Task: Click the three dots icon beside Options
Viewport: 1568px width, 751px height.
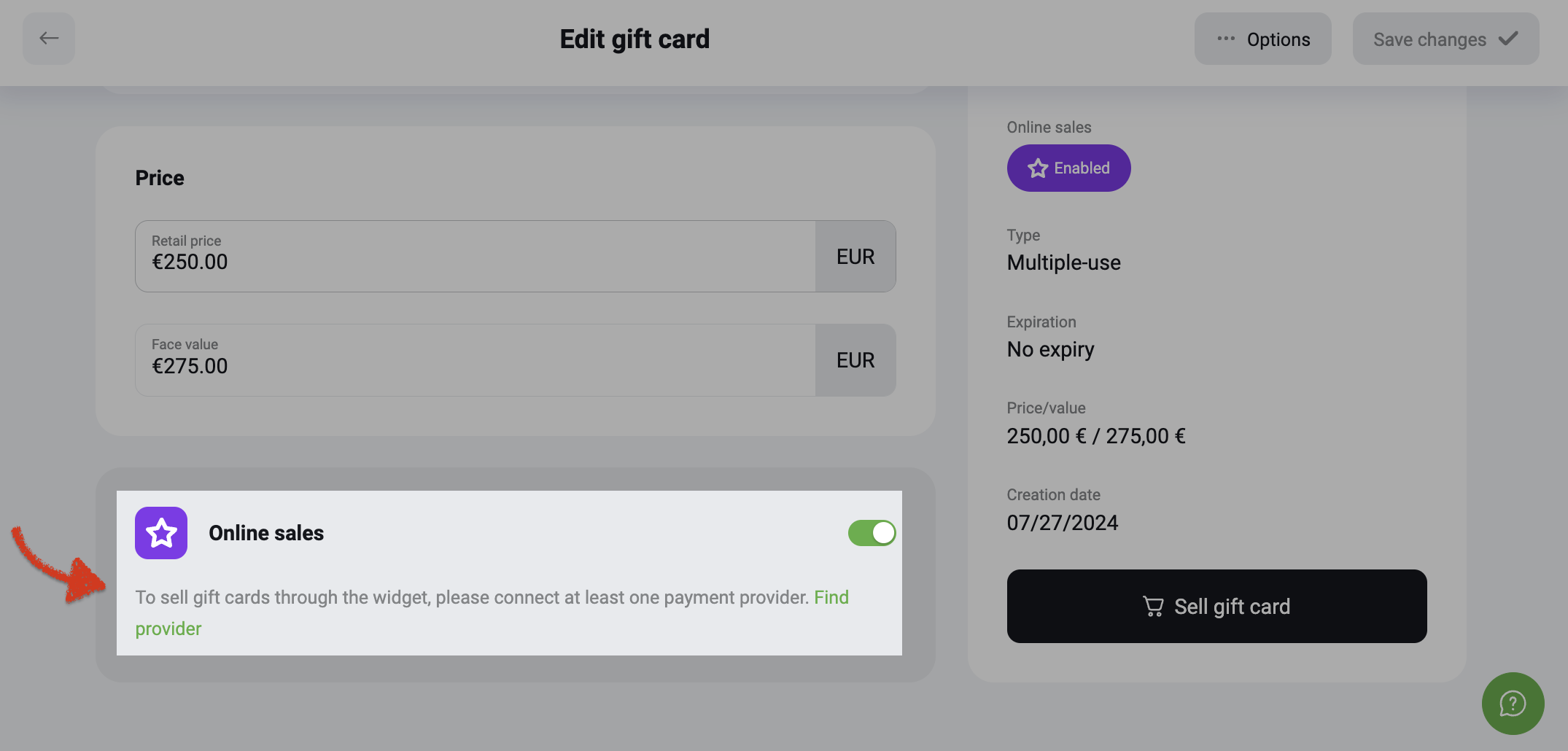Action: click(1226, 39)
